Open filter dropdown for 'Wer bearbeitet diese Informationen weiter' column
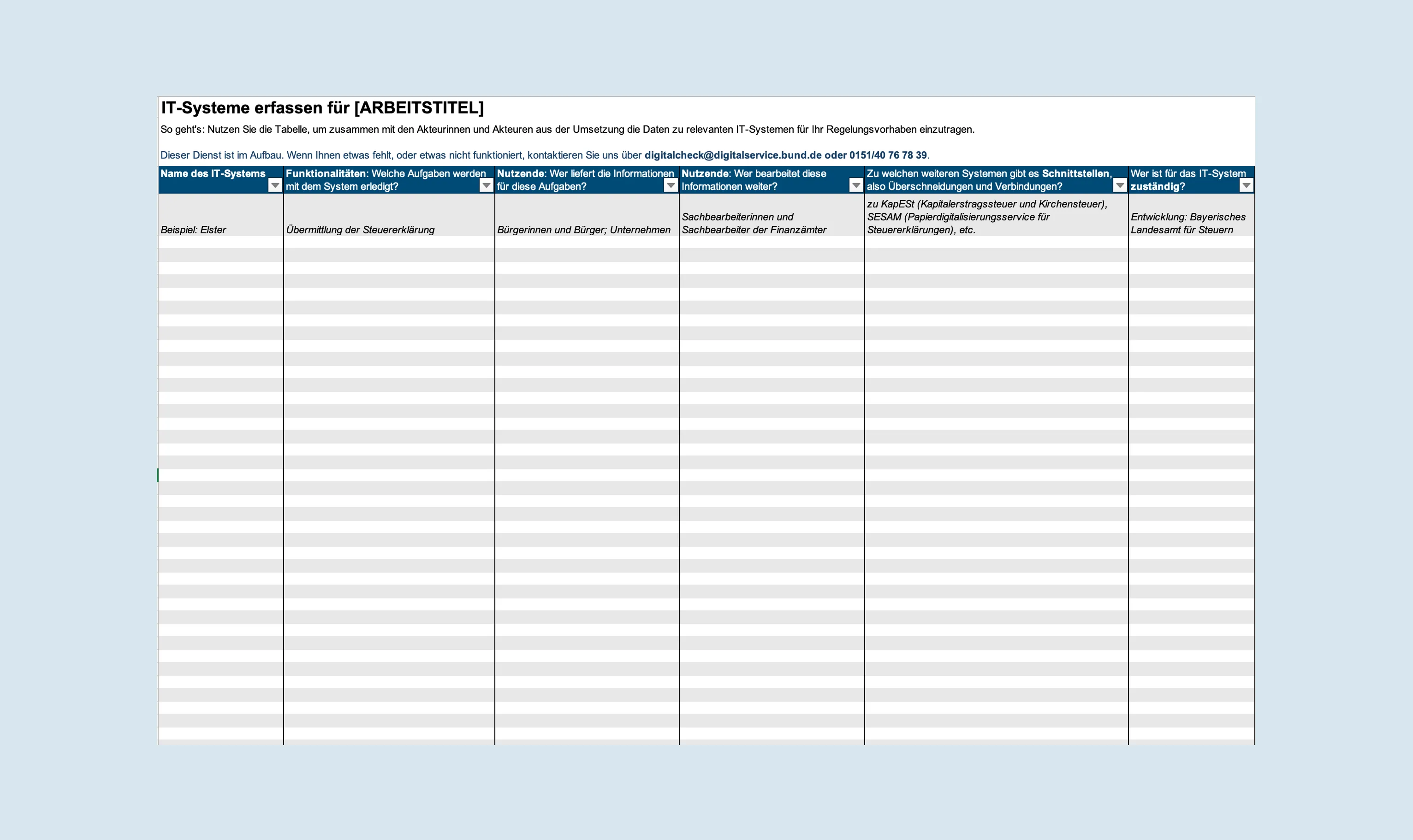 coord(856,186)
